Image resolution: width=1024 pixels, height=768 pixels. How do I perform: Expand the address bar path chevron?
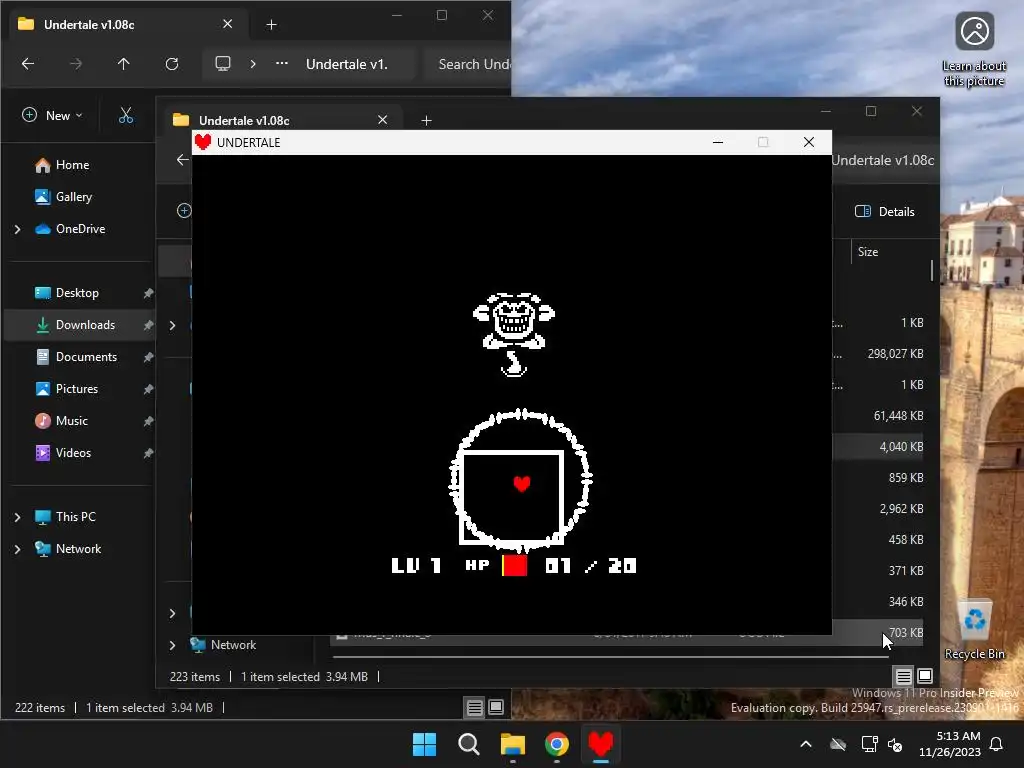coord(253,64)
